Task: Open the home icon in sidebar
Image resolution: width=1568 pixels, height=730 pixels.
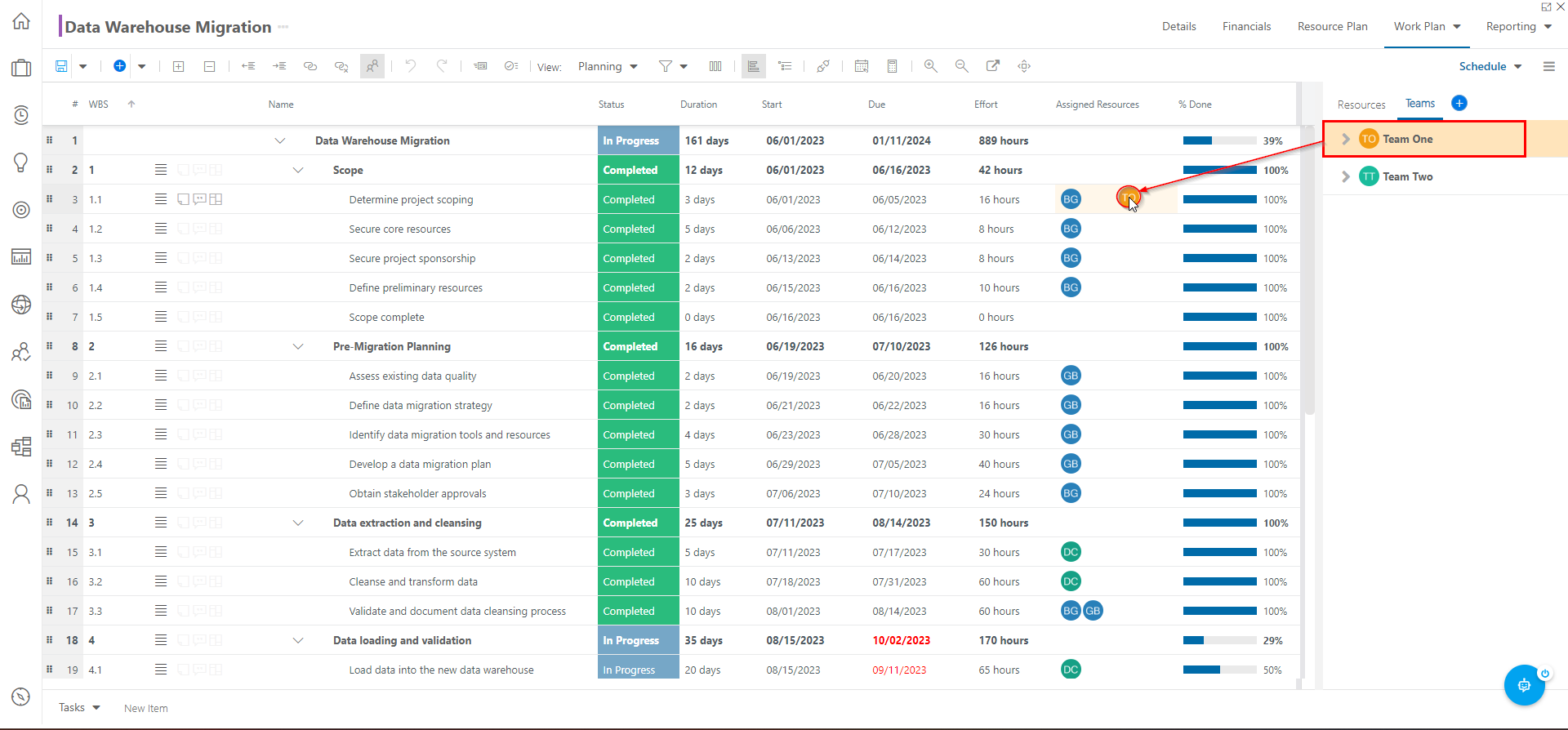Action: pos(21,21)
